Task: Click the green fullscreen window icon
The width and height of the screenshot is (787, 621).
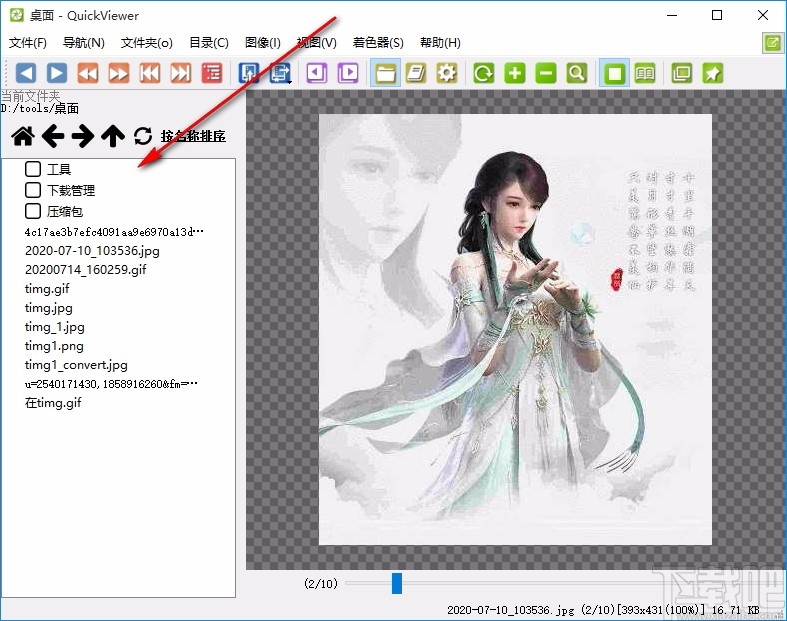Action: 682,73
